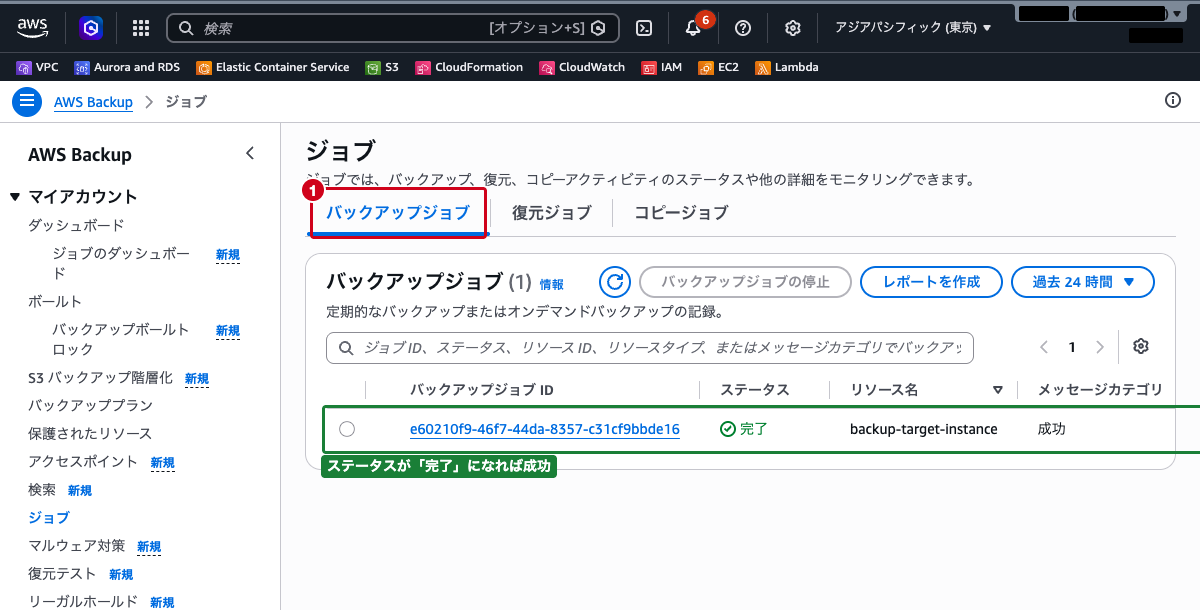Open バックアップボールトロック in sidebar
This screenshot has height=610, width=1200.
[x=121, y=339]
